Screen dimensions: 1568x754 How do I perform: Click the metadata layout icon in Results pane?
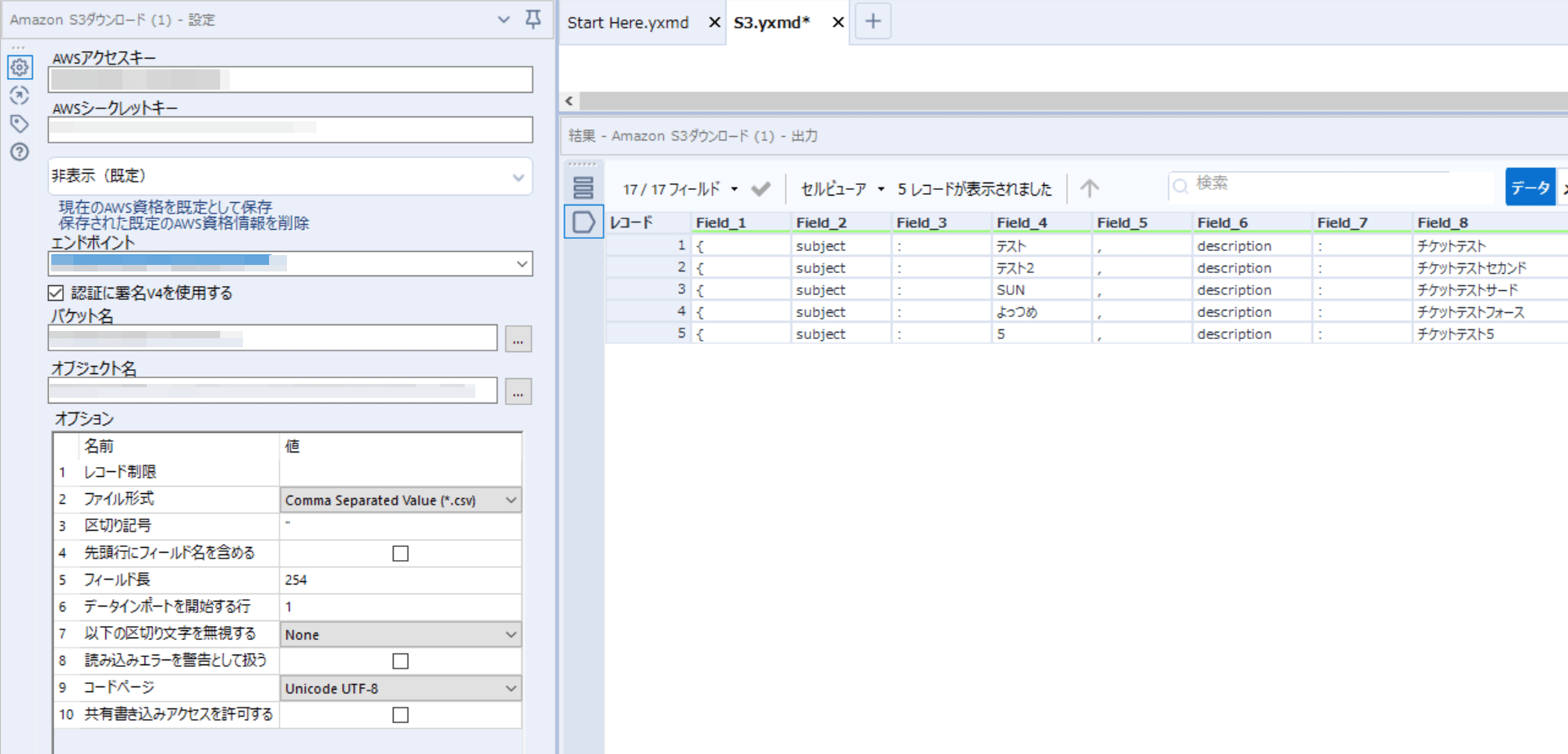click(x=583, y=187)
